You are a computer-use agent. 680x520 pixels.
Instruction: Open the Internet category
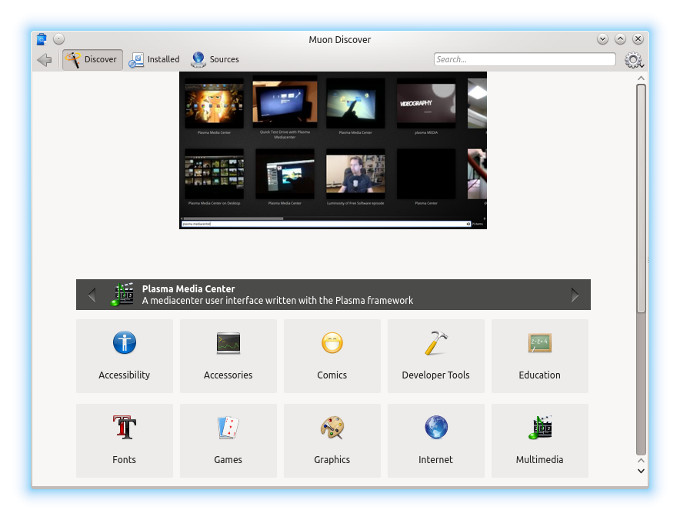click(x=436, y=441)
